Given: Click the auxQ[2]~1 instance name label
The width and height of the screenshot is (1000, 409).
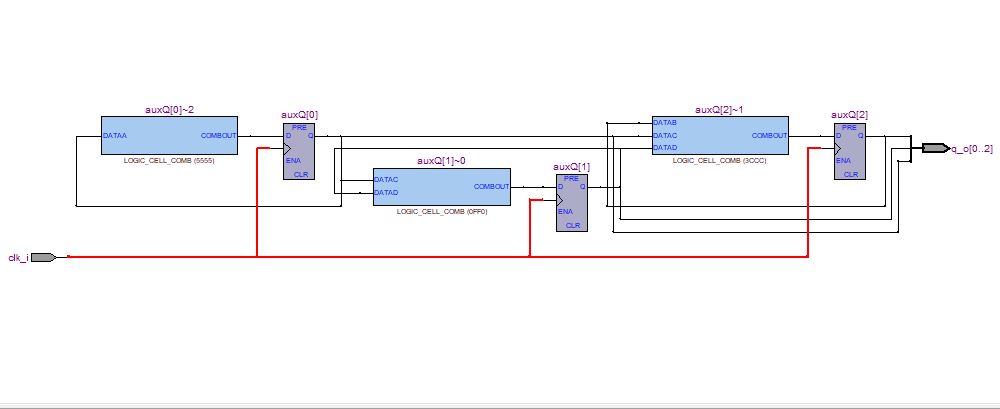Looking at the screenshot, I should click(719, 107).
